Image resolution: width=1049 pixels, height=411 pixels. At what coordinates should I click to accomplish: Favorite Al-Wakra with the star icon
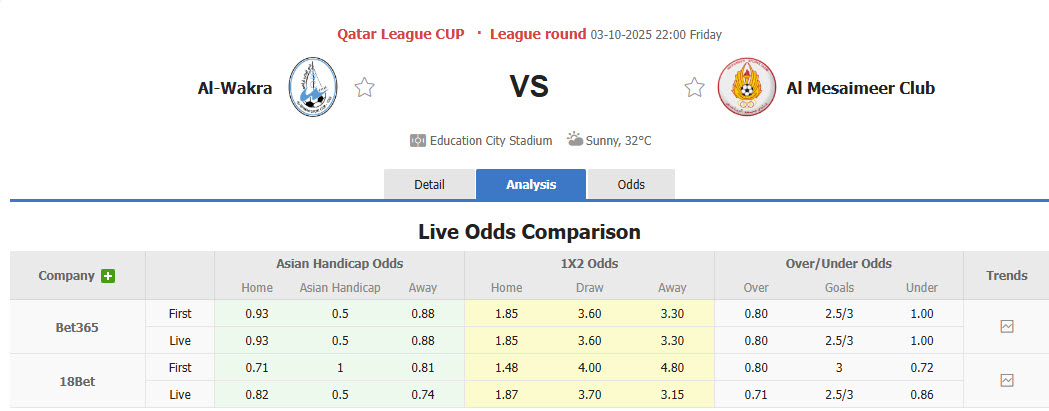click(365, 88)
